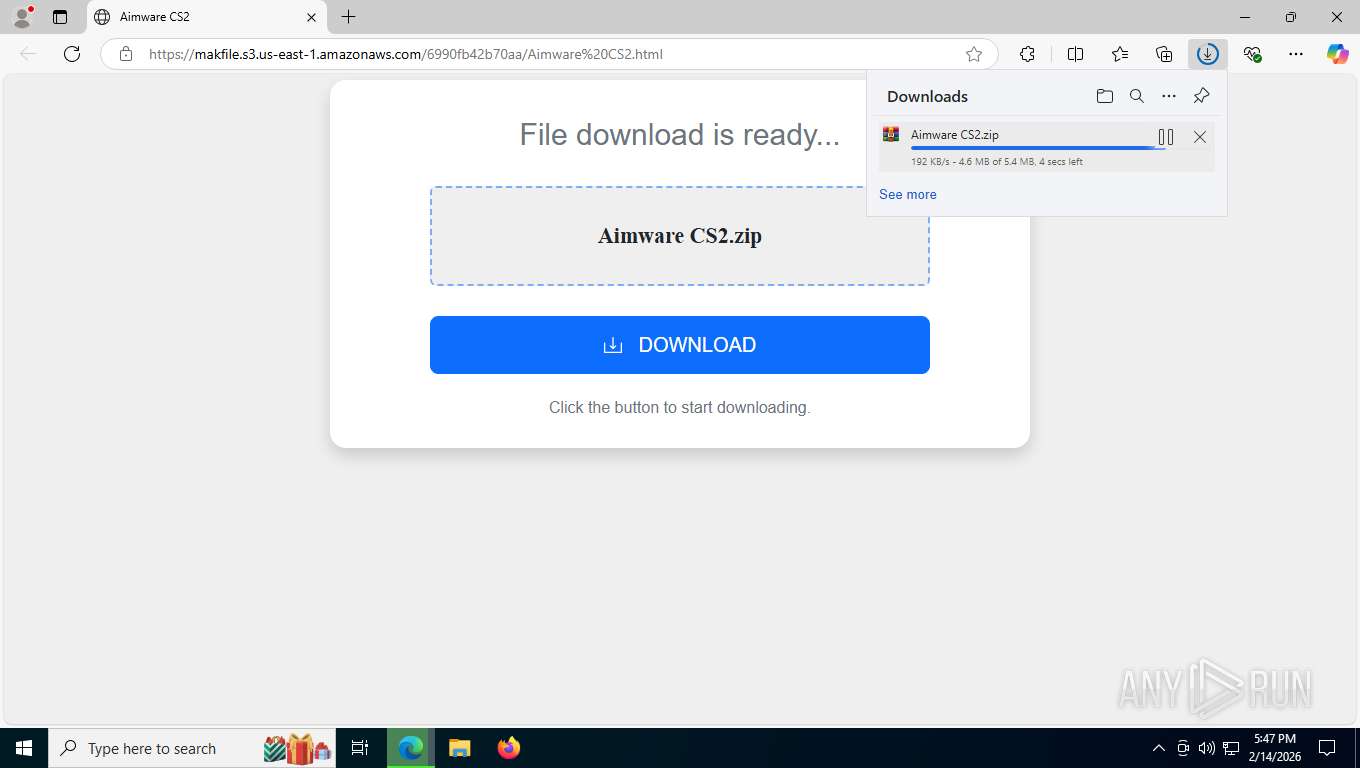Open the Split screen icon
1360x768 pixels.
point(1076,54)
